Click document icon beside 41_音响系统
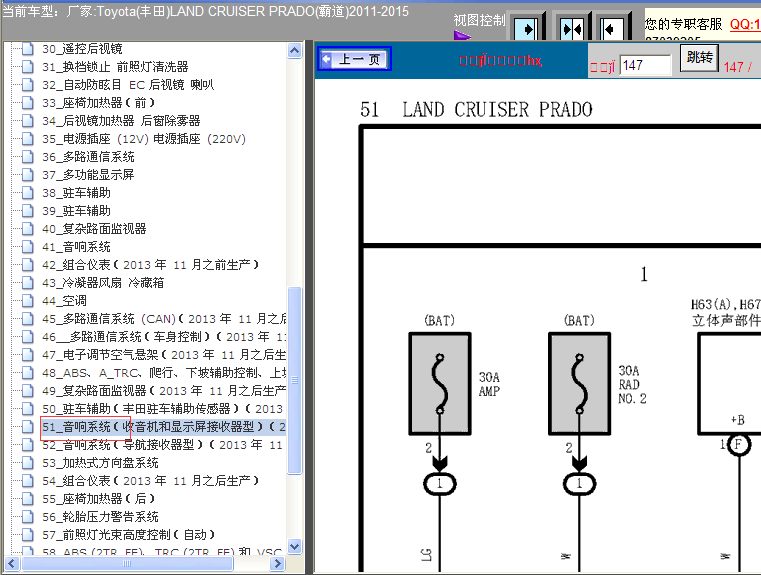Screen dimensions: 761x575 pyautogui.click(x=28, y=246)
